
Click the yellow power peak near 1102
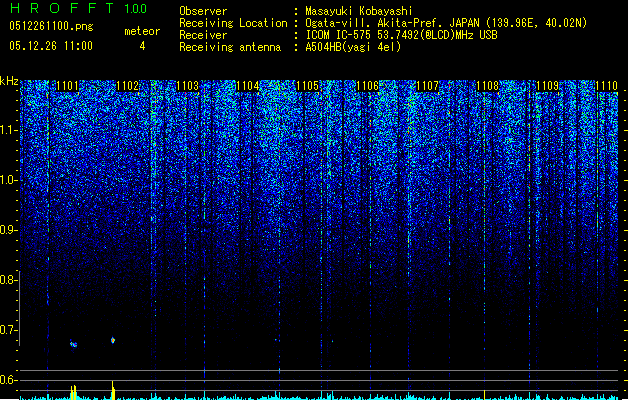(x=113, y=390)
